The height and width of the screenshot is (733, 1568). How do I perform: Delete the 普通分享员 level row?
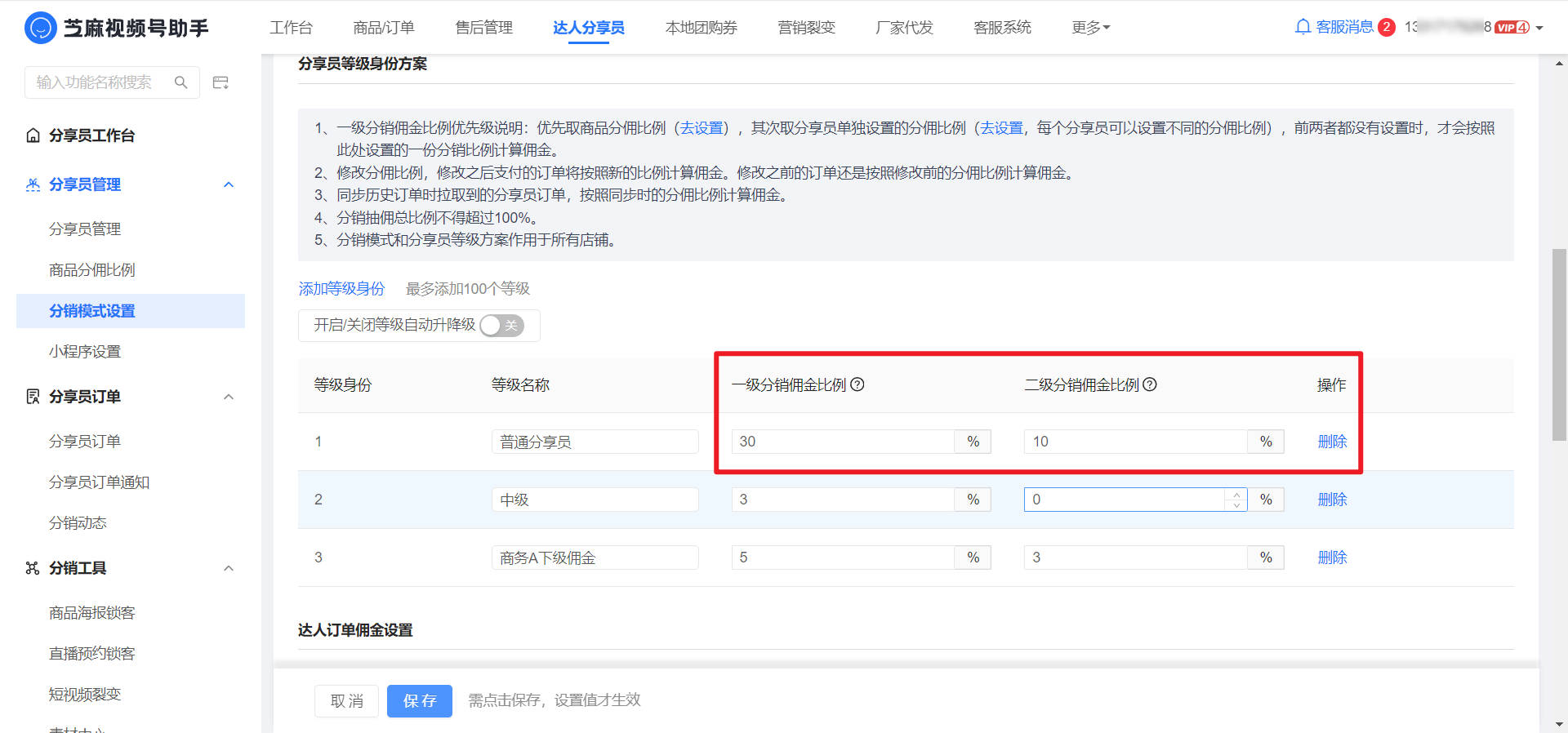click(x=1333, y=442)
